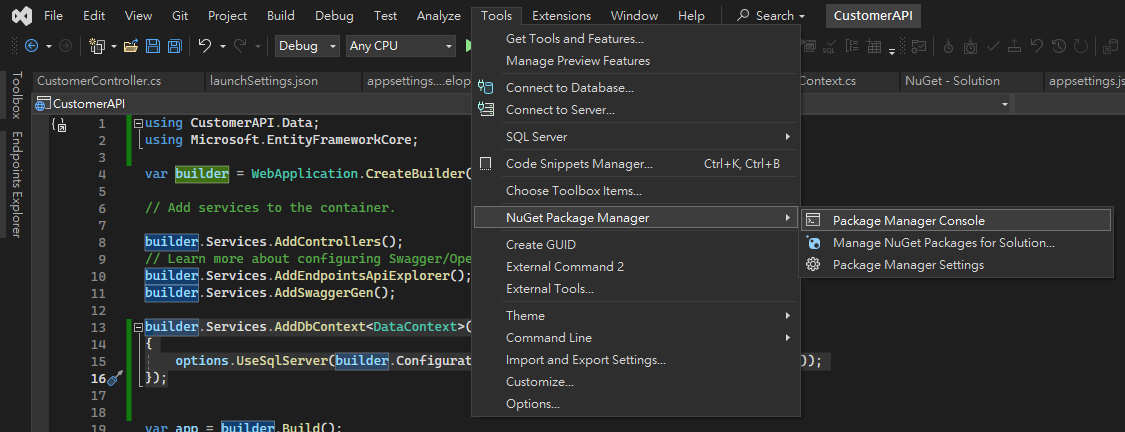Click the Open File folder icon
The image size is (1125, 432).
131,46
